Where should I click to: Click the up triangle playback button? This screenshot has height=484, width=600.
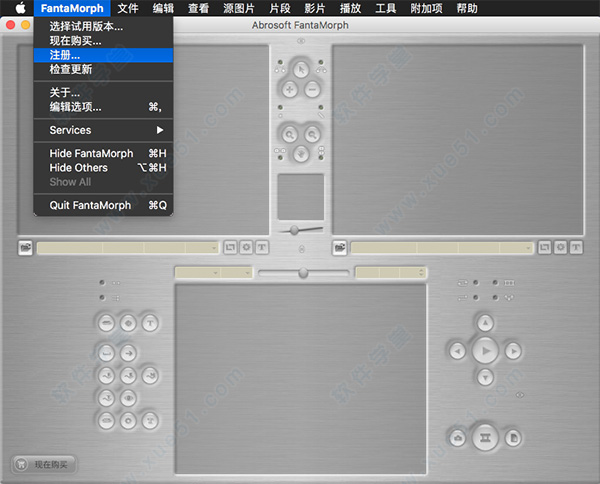[x=485, y=323]
